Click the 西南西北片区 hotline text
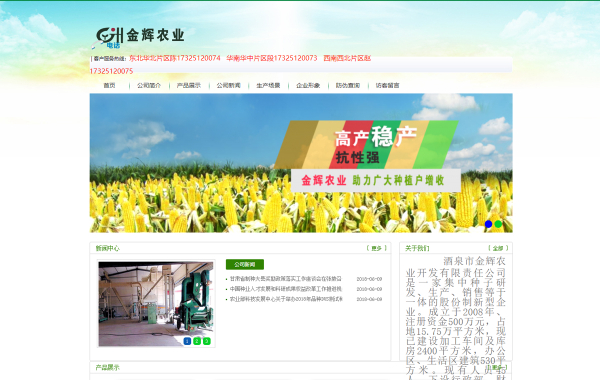The height and width of the screenshot is (380, 600). tap(347, 58)
